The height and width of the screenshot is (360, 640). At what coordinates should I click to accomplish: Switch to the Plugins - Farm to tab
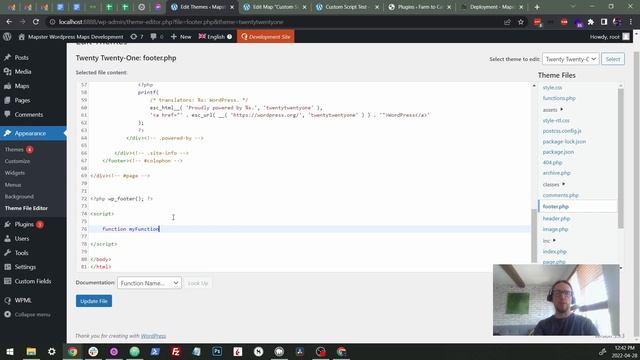coord(420,7)
